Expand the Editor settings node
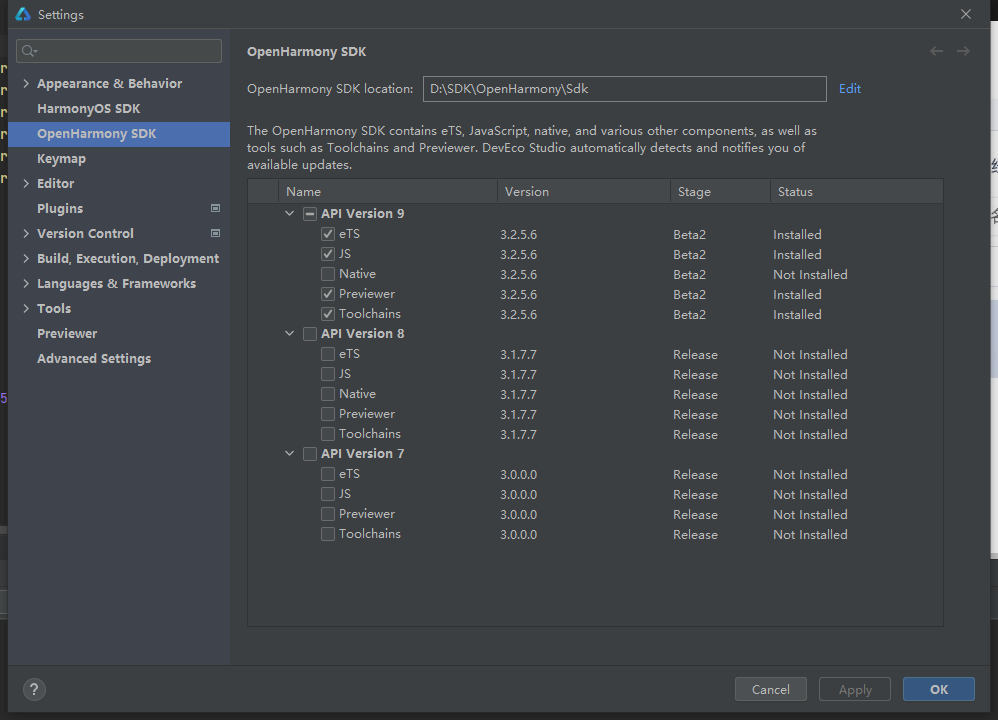 pos(26,183)
